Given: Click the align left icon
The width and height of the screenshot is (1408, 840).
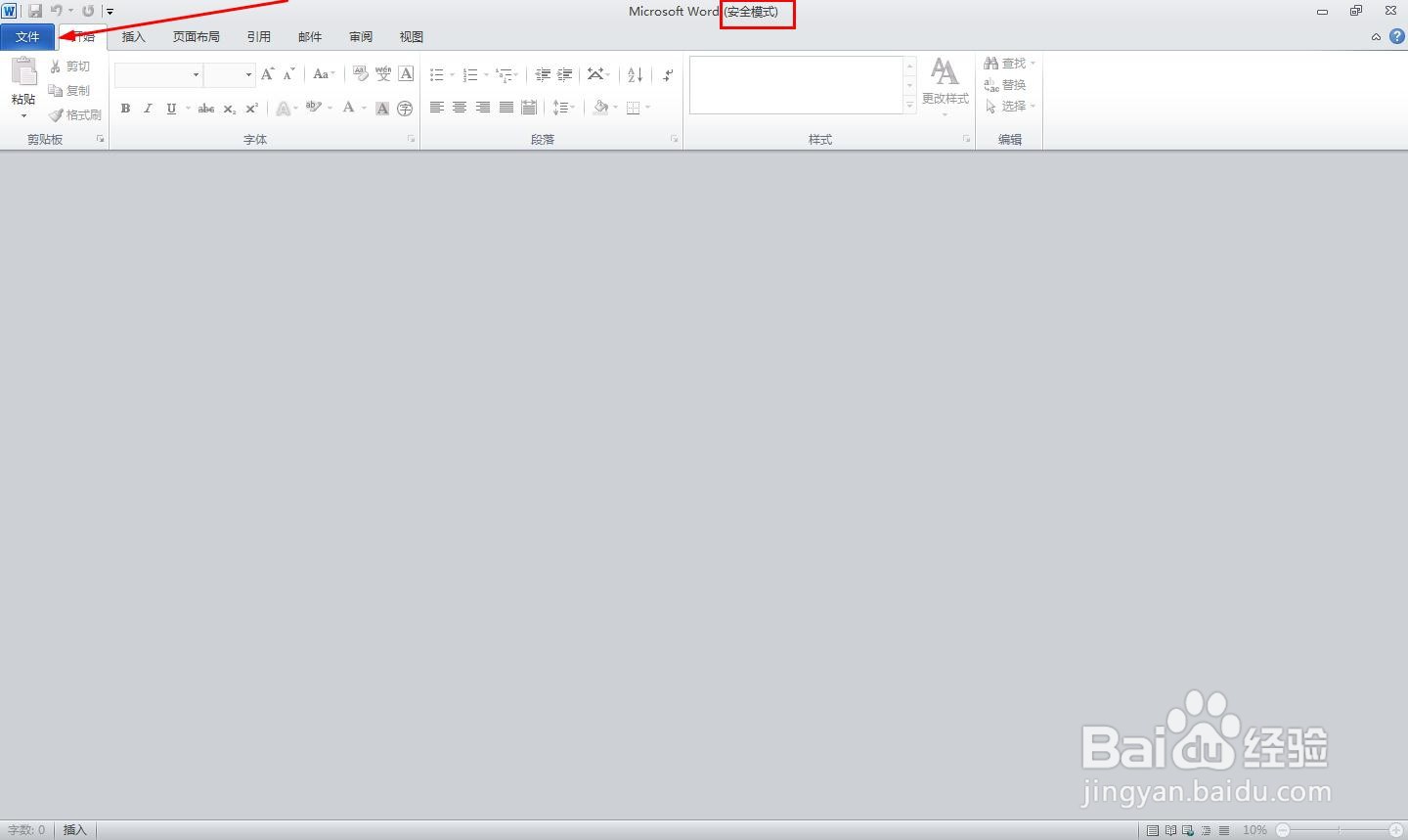Looking at the screenshot, I should 437,108.
